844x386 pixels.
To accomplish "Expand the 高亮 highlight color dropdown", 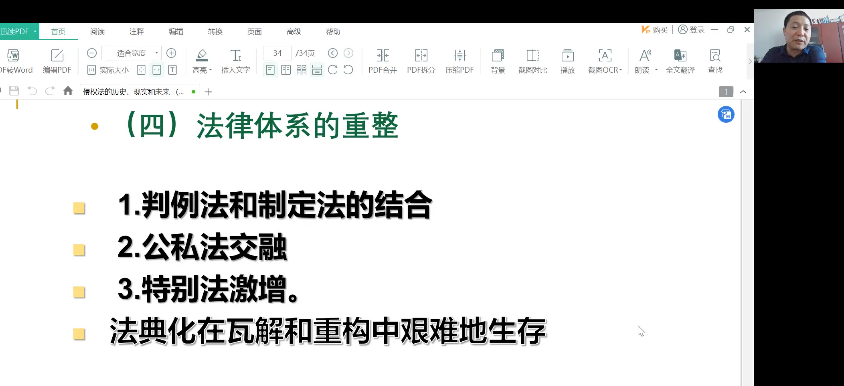I will (210, 70).
